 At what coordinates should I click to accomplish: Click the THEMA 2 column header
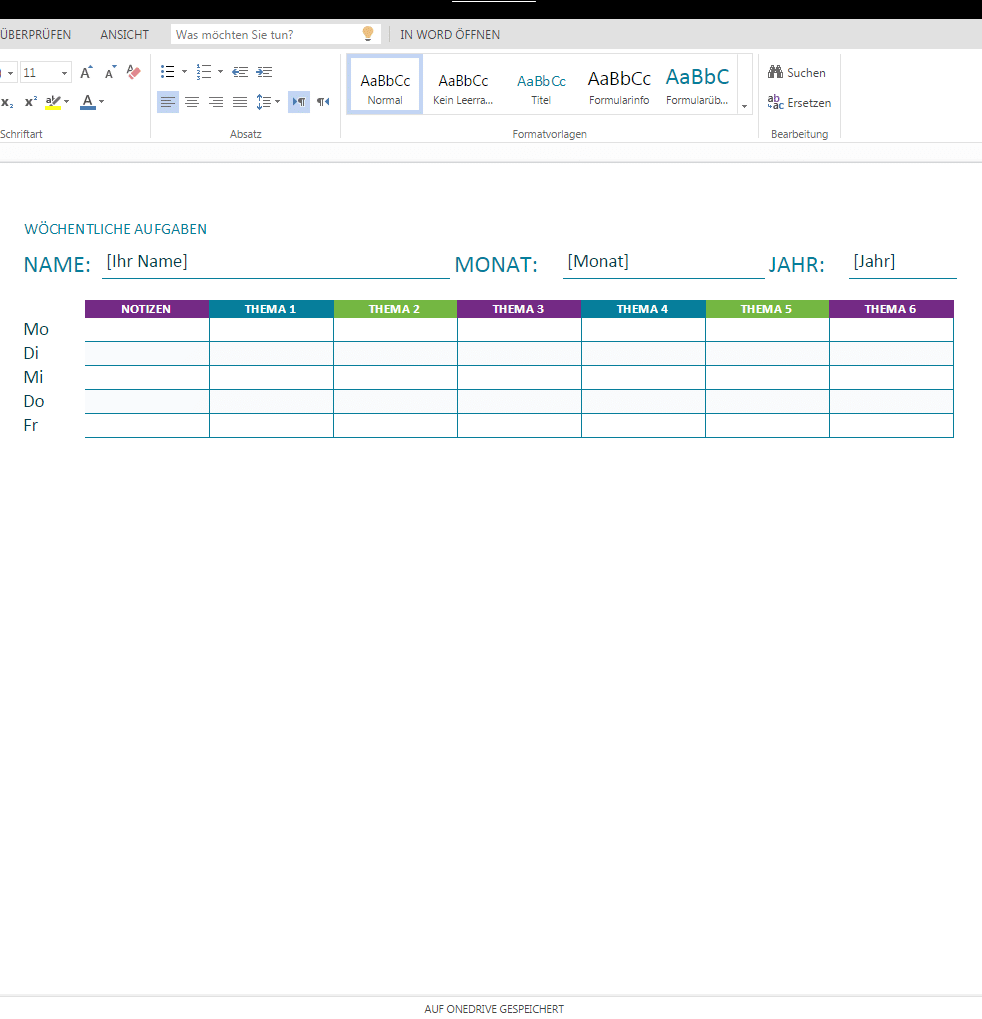[x=395, y=309]
